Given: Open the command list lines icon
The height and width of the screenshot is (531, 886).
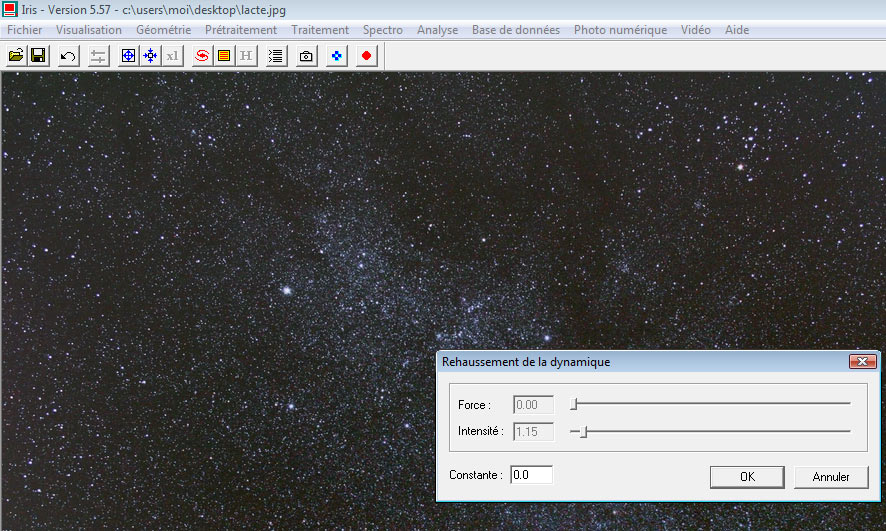Looking at the screenshot, I should pyautogui.click(x=276, y=55).
